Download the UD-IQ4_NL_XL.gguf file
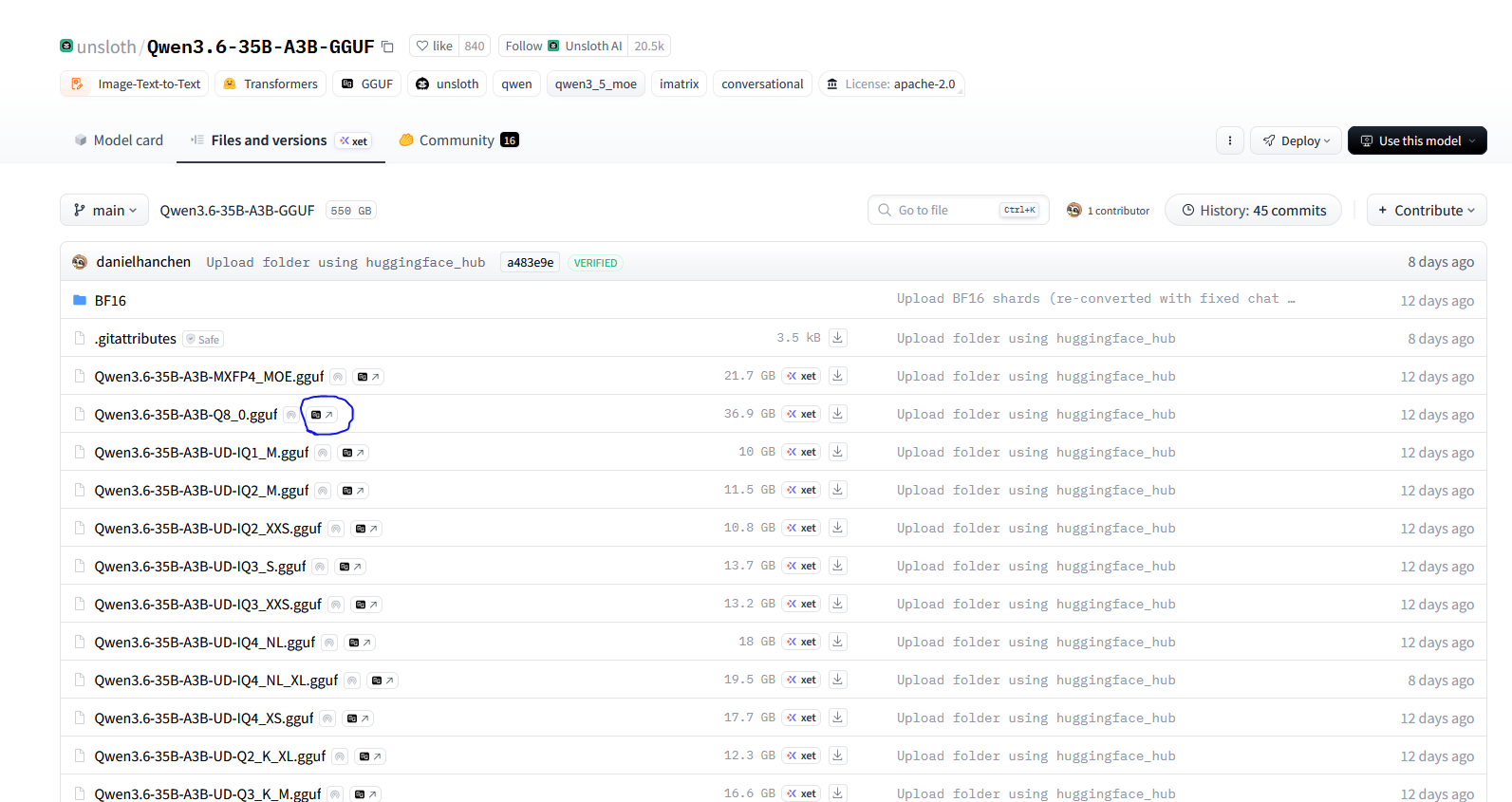 [838, 680]
